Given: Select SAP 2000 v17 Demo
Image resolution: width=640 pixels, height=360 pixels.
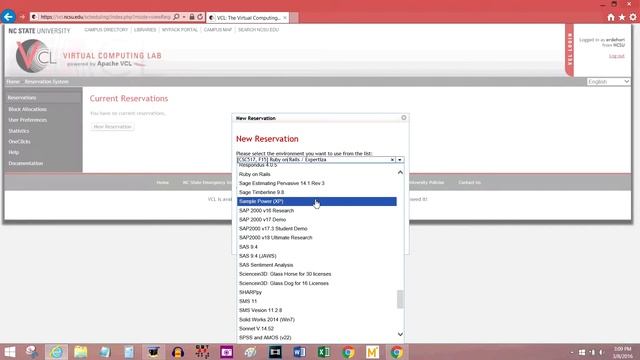Looking at the screenshot, I should tap(317, 220).
